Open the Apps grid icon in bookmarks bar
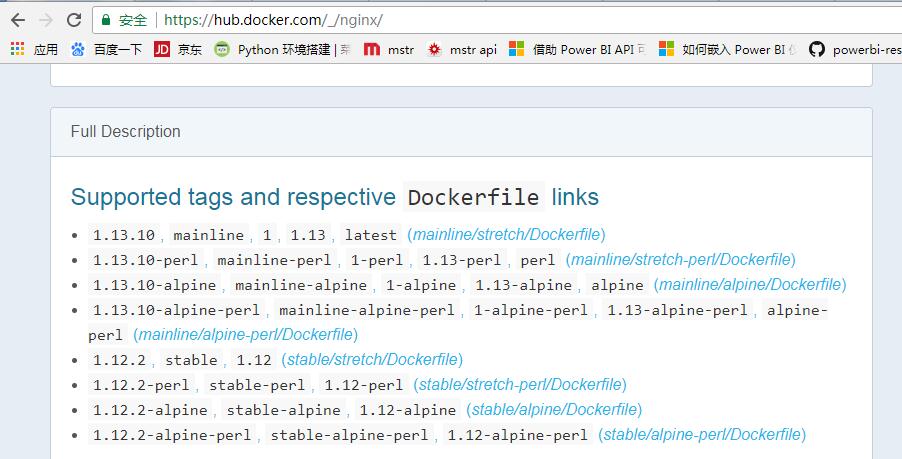This screenshot has height=459, width=902. coord(17,49)
